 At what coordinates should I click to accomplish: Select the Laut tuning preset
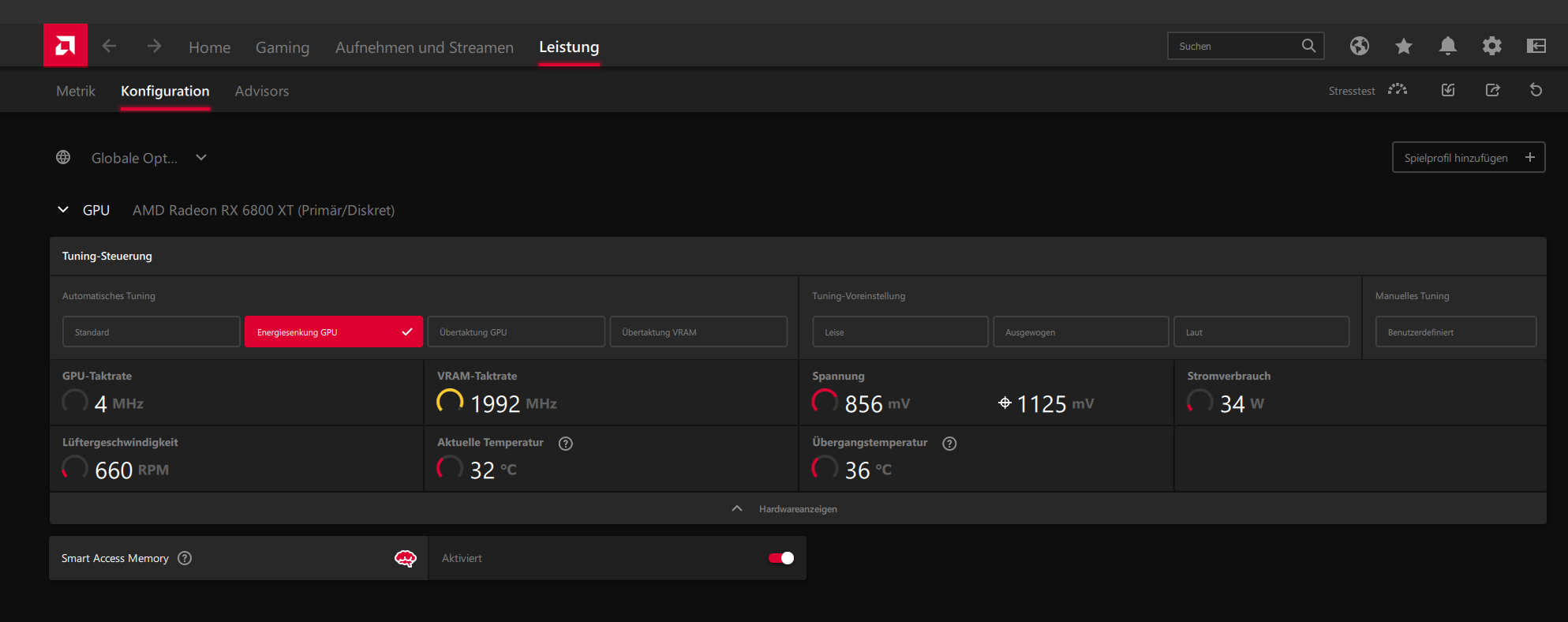point(1262,332)
